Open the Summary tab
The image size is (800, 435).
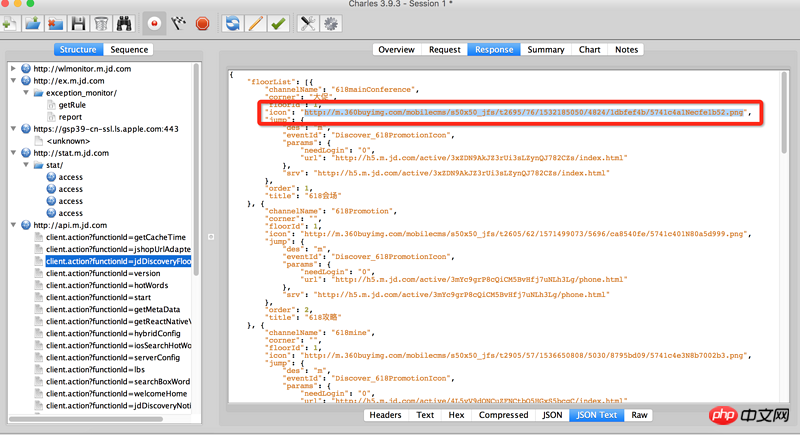tap(545, 49)
